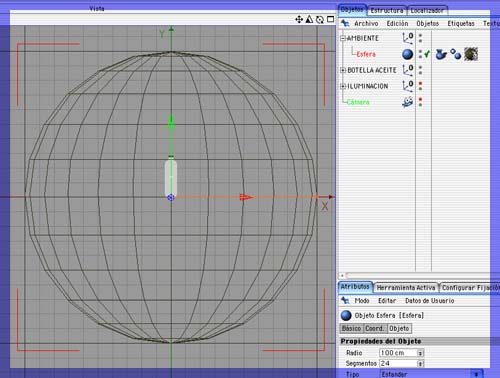Image resolution: width=500 pixels, height=378 pixels.
Task: Switch to the Objetos tab
Action: click(x=352, y=10)
